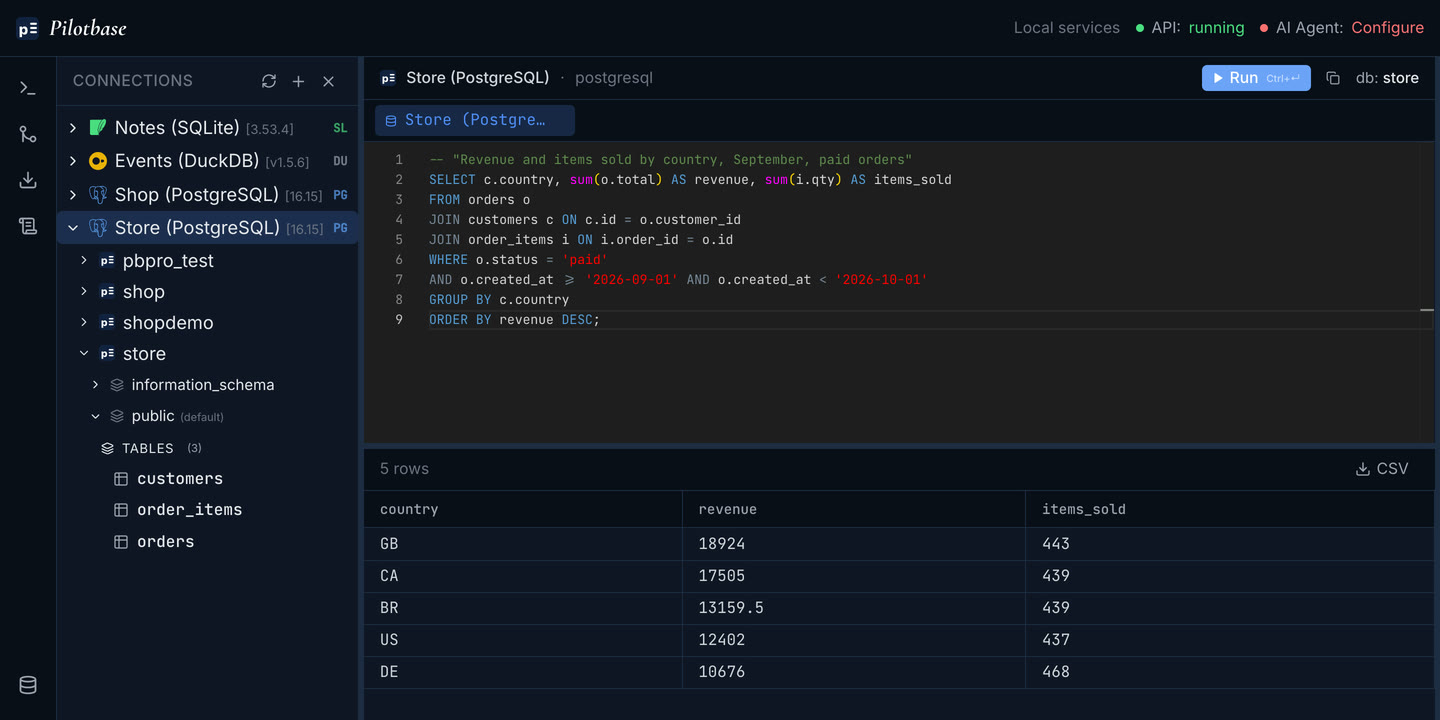Image resolution: width=1440 pixels, height=720 pixels.
Task: Click the db: store indicator
Action: [x=1387, y=78]
